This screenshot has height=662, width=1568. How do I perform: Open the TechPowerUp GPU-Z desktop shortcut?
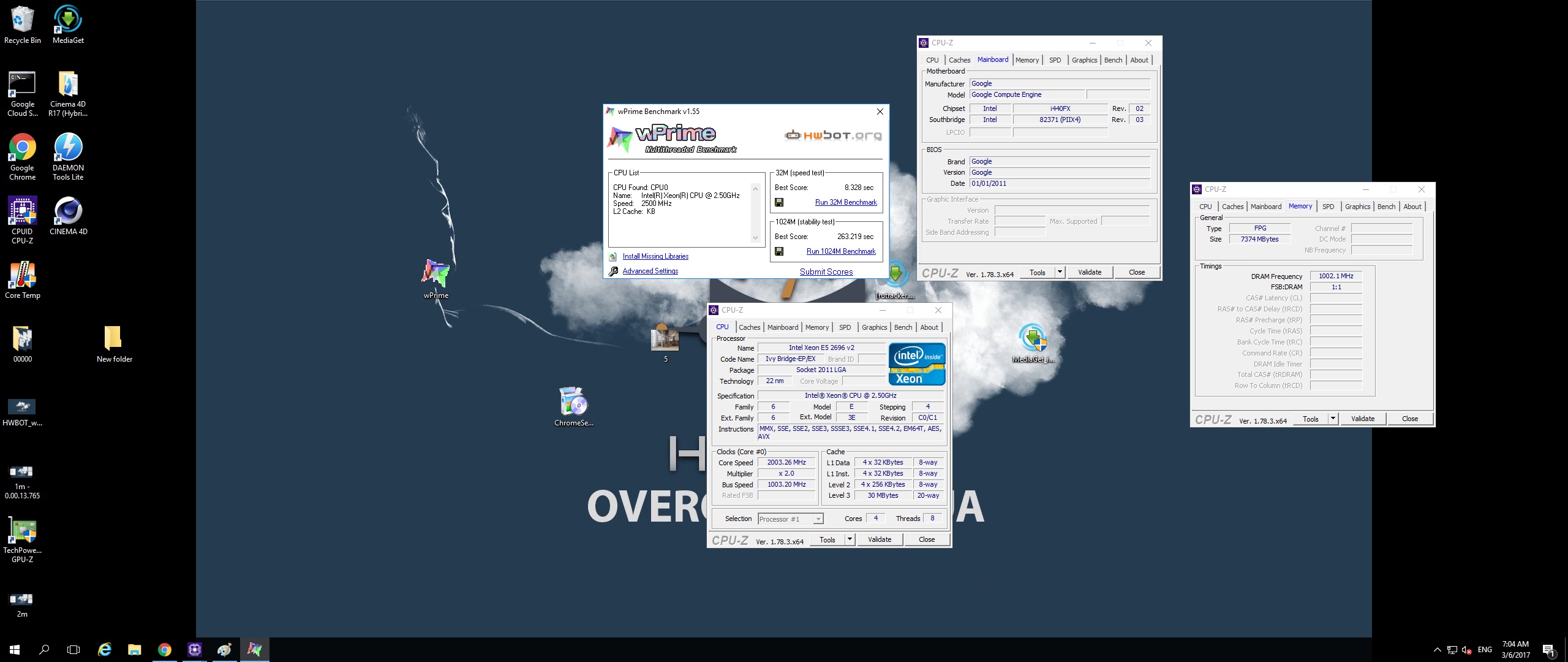click(x=23, y=539)
